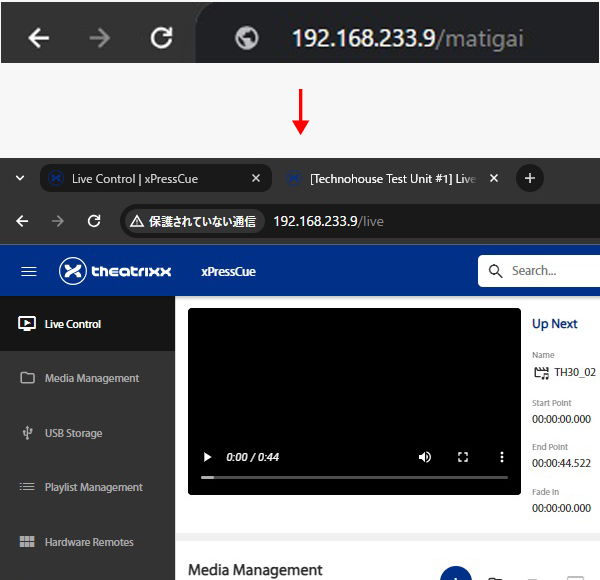Click the End Point value 00:00:44.522
The width and height of the screenshot is (600, 580).
tap(561, 463)
